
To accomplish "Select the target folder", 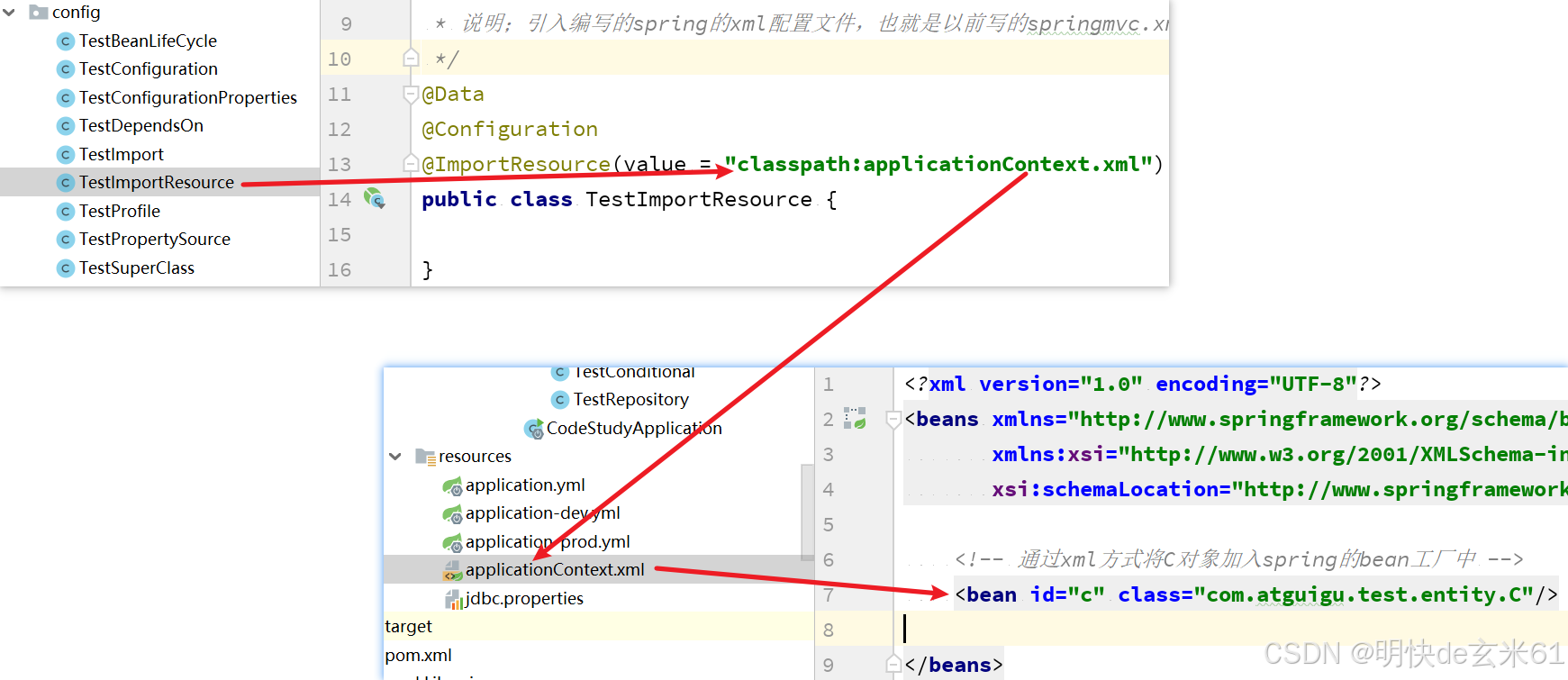I will 408,626.
